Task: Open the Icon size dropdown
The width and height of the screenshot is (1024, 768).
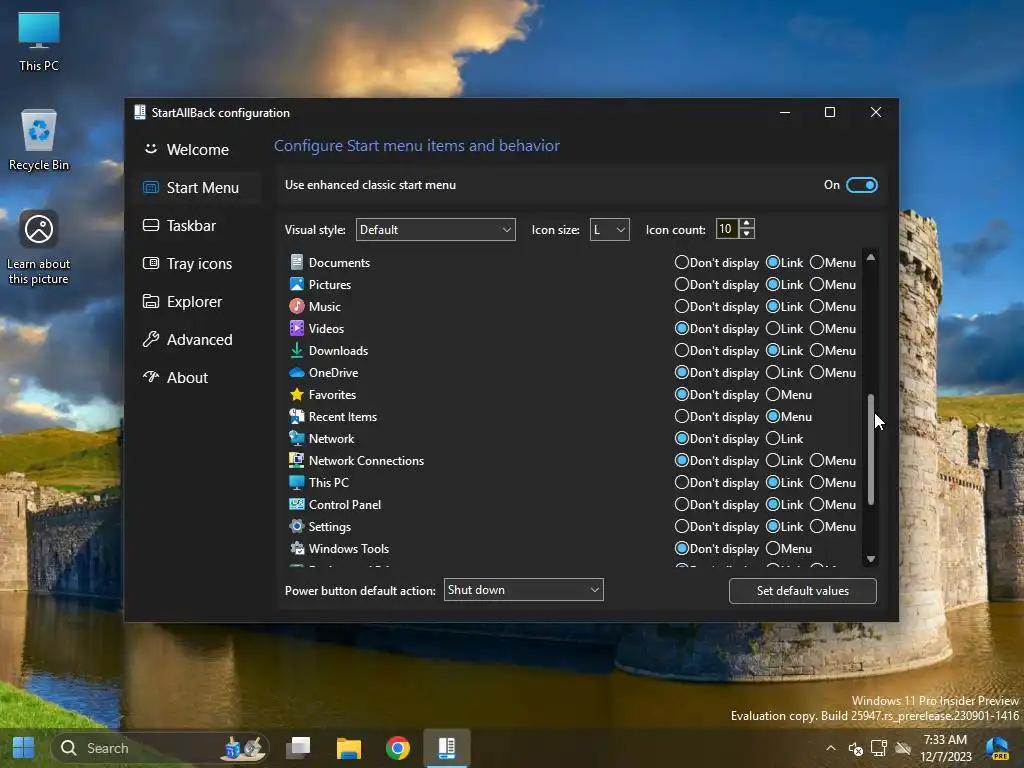Action: click(x=609, y=229)
